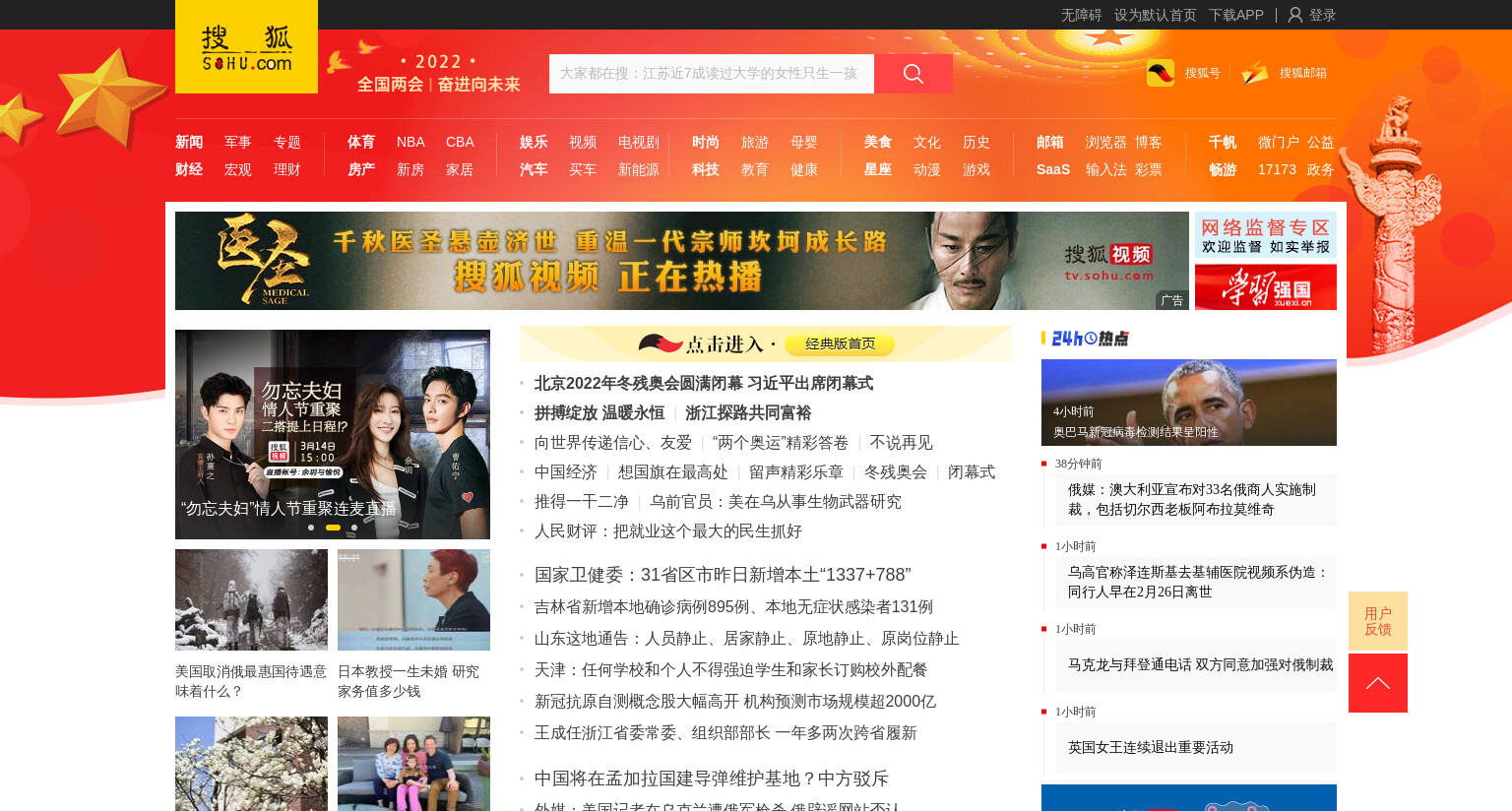Open 国家卫健委 31省区市 headline
This screenshot has width=1512, height=811.
[723, 574]
